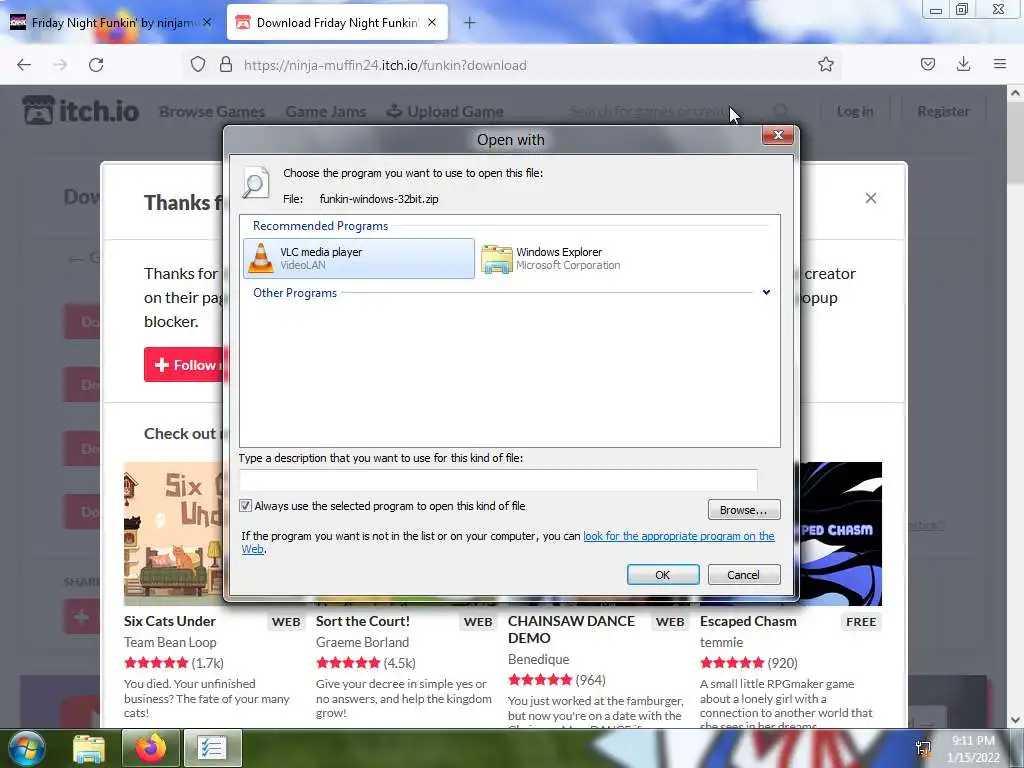Expand the Other Programs section
Image resolution: width=1024 pixels, height=768 pixels.
(x=766, y=293)
